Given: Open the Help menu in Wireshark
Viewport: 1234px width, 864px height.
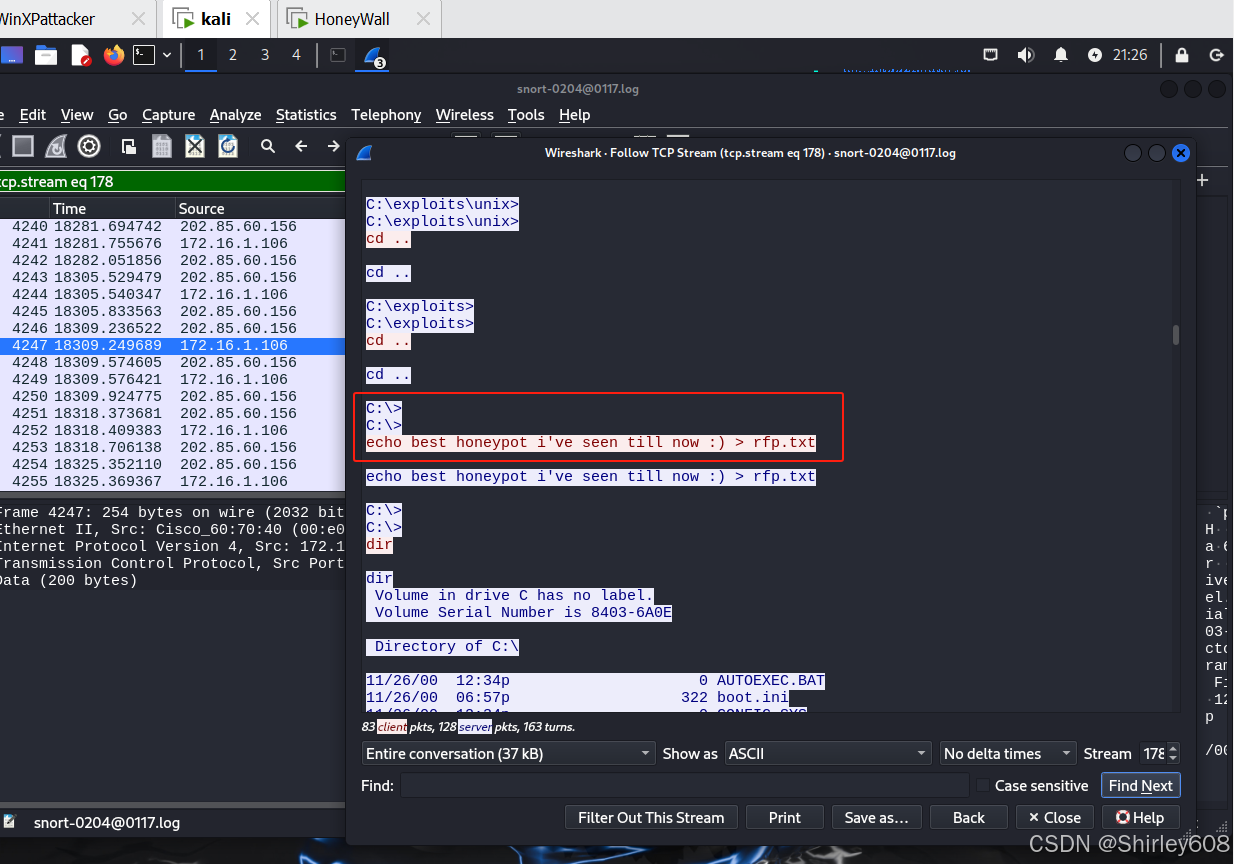Looking at the screenshot, I should point(574,114).
